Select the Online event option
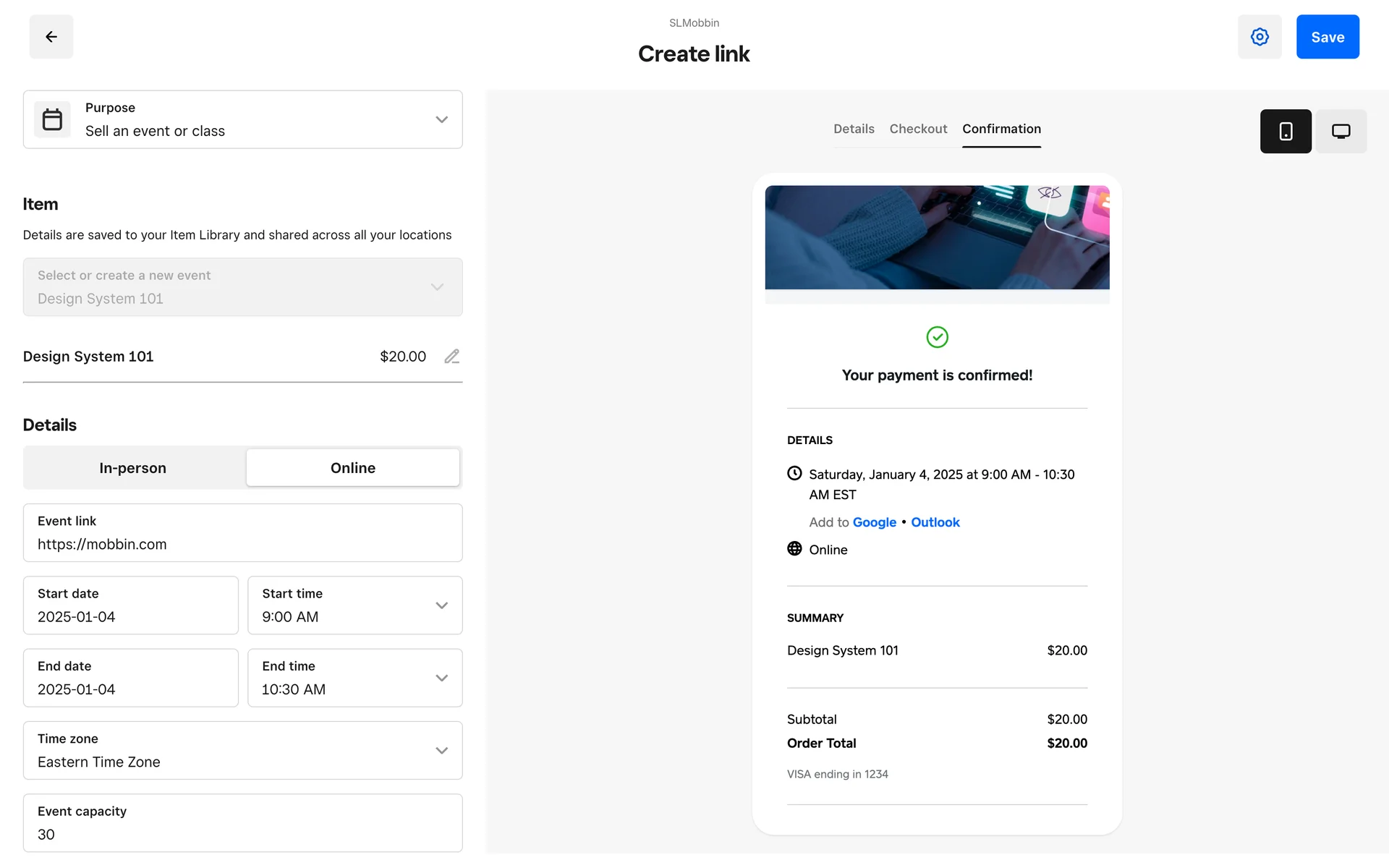Viewport: 1389px width, 868px height. (352, 468)
